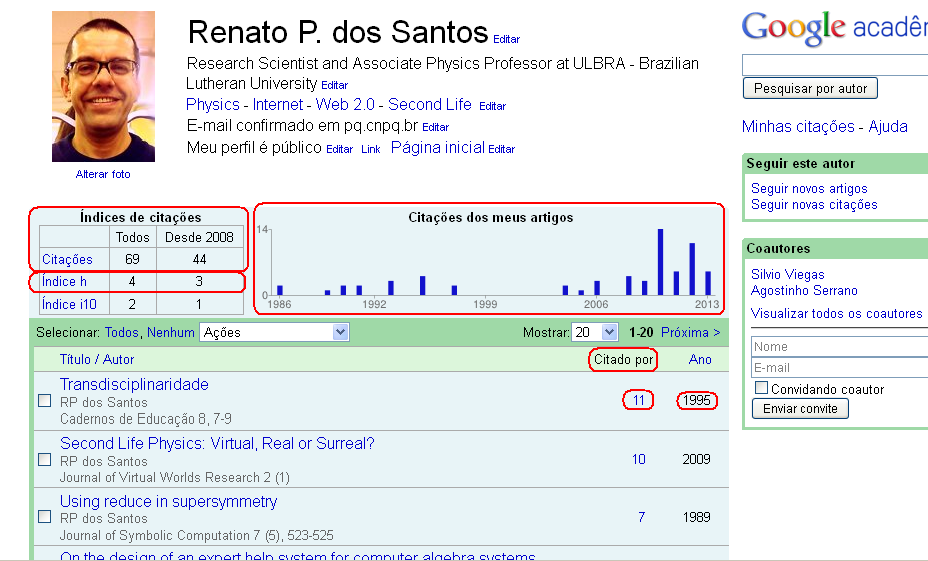Click the Google Acadêmico logo

(834, 29)
